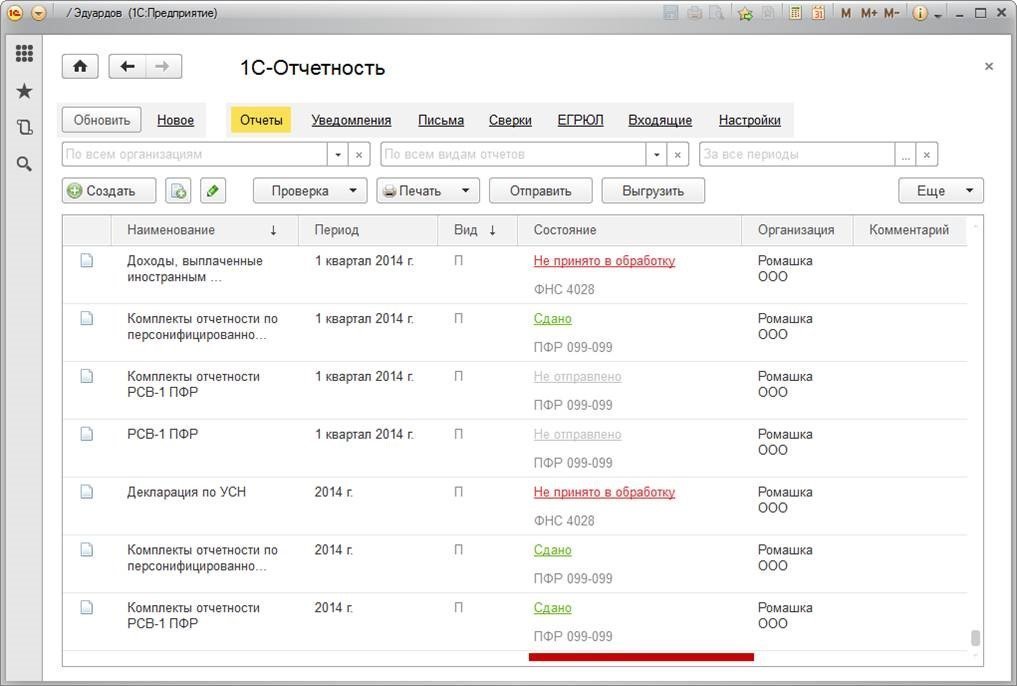Click the M memory button
The image size is (1017, 686).
coord(846,13)
